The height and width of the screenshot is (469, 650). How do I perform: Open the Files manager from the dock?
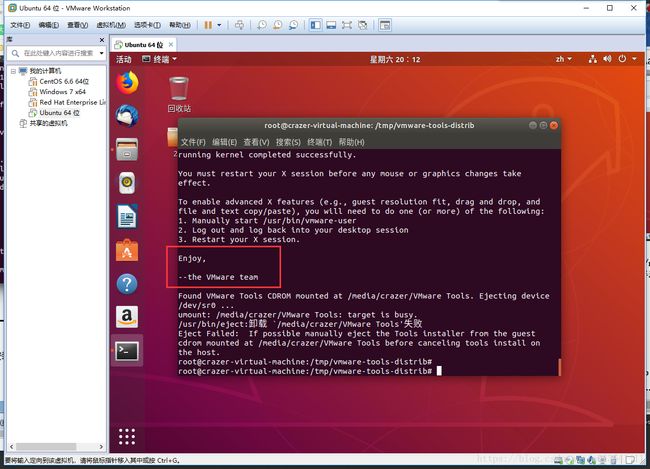tap(127, 150)
